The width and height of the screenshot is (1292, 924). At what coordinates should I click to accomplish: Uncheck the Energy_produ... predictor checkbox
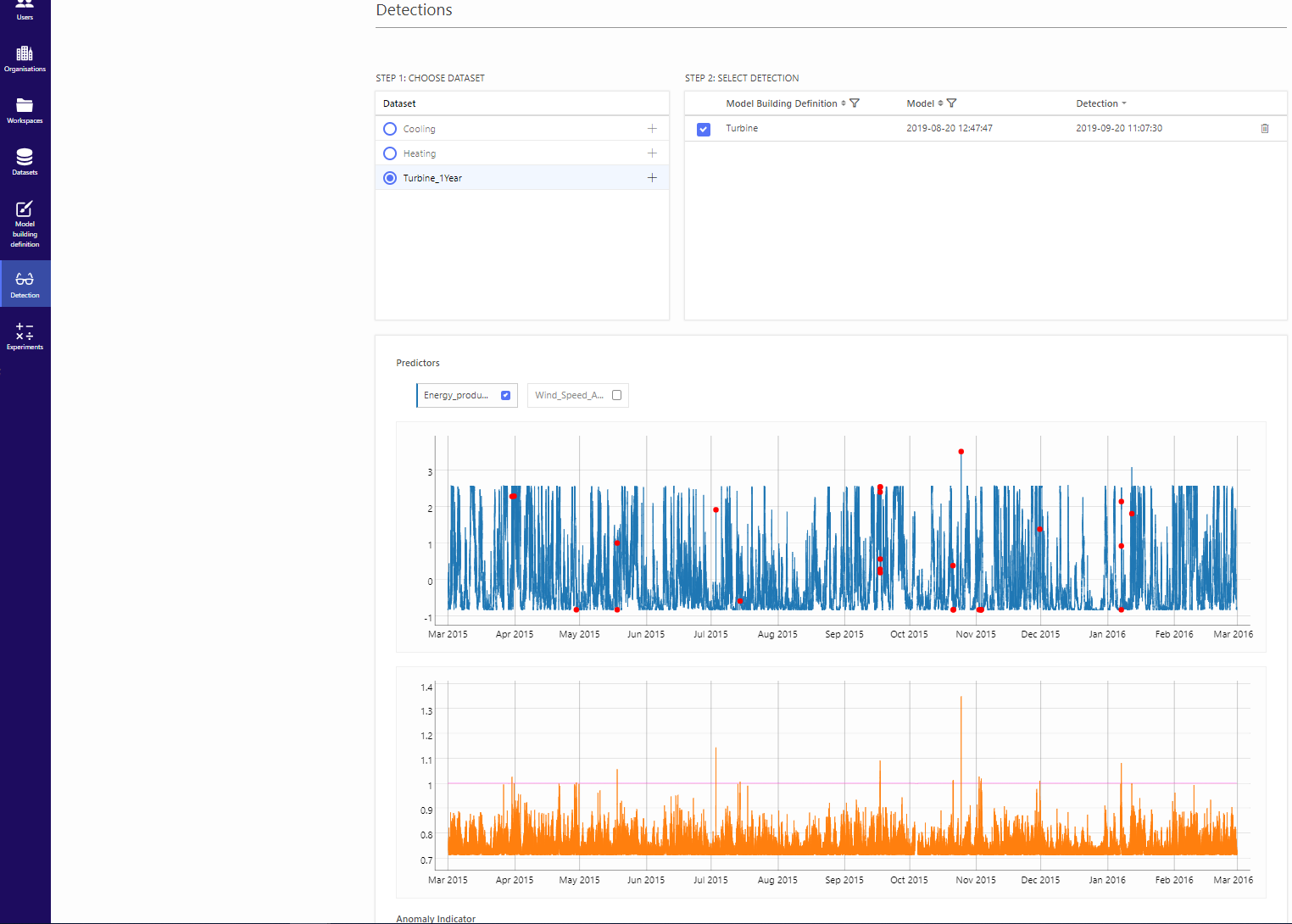506,395
